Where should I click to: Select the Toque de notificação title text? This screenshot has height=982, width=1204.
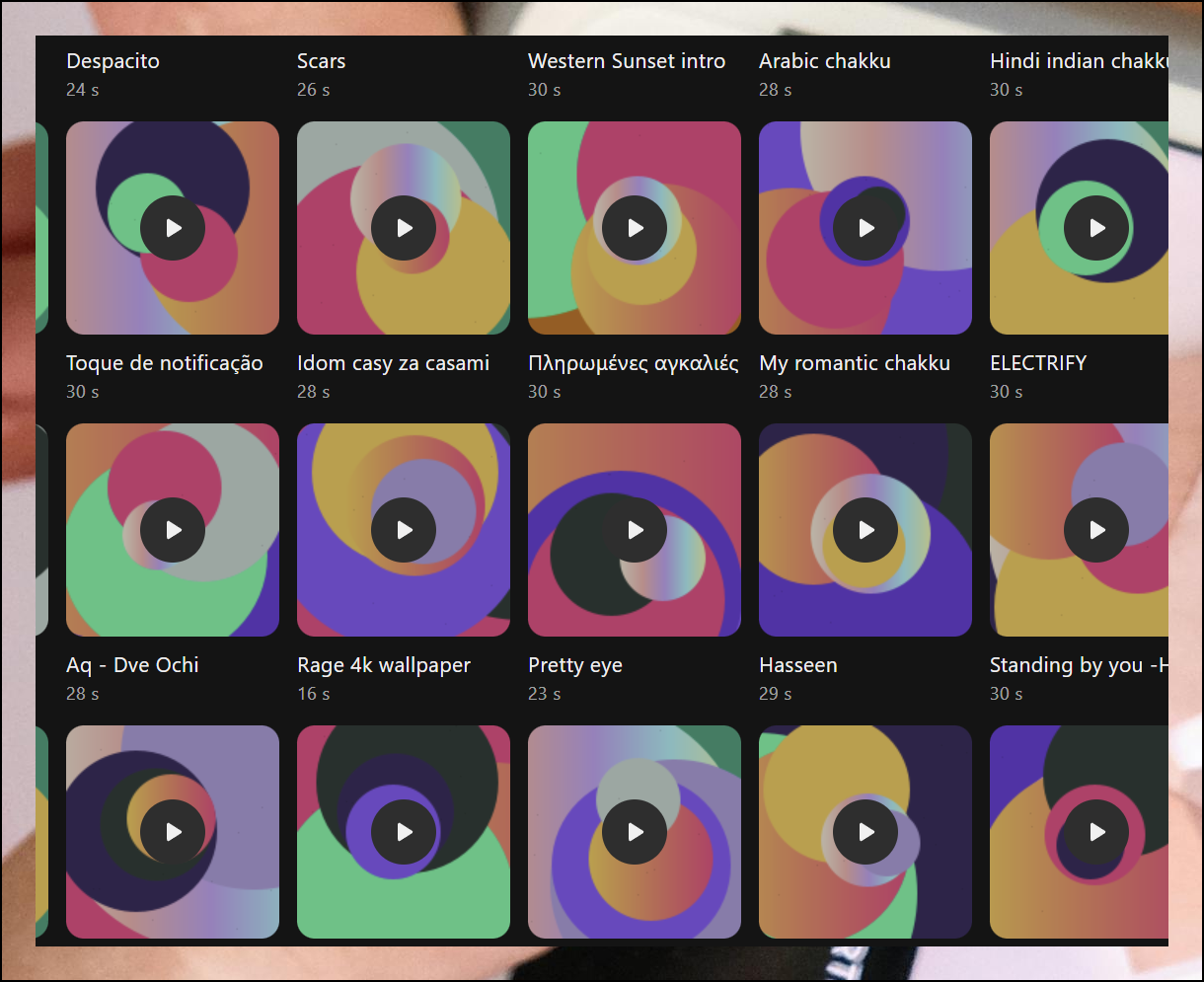pyautogui.click(x=165, y=363)
